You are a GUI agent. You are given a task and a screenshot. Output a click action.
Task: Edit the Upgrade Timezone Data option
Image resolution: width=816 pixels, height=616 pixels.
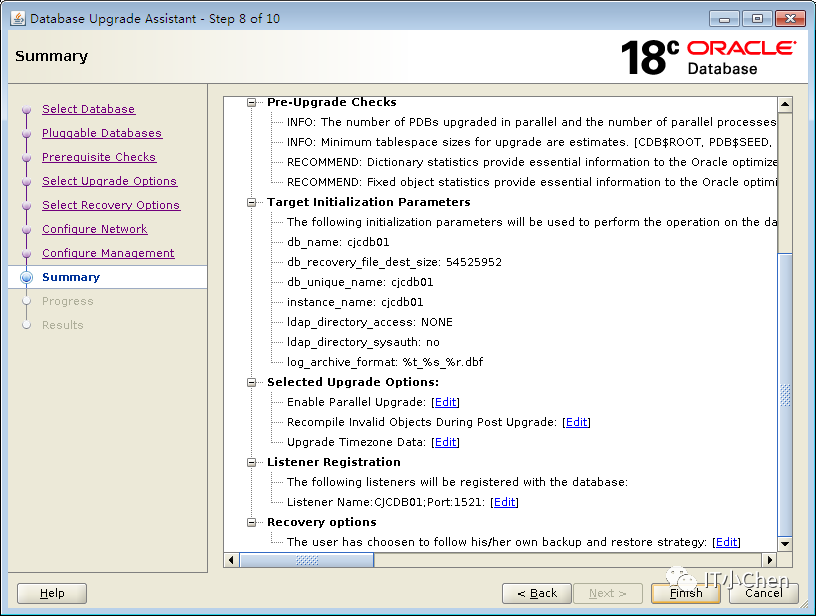tap(445, 442)
